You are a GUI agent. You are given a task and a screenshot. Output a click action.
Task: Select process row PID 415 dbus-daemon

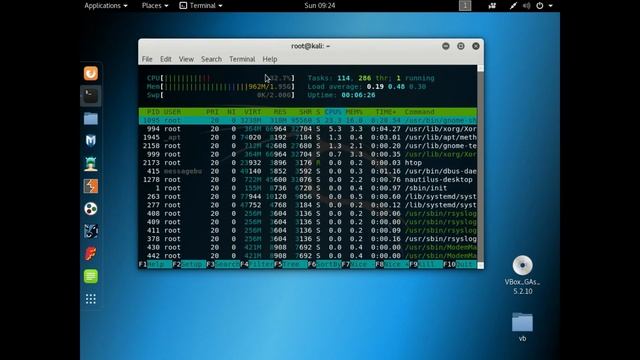tap(308, 171)
